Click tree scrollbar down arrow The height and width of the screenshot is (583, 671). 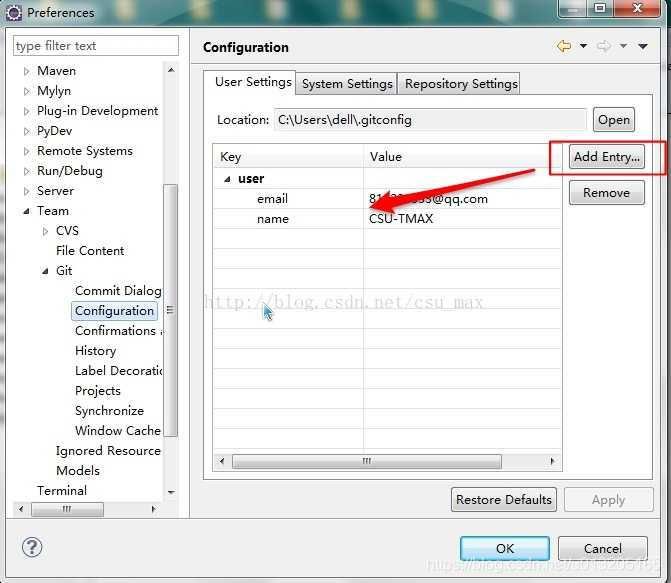(x=171, y=492)
